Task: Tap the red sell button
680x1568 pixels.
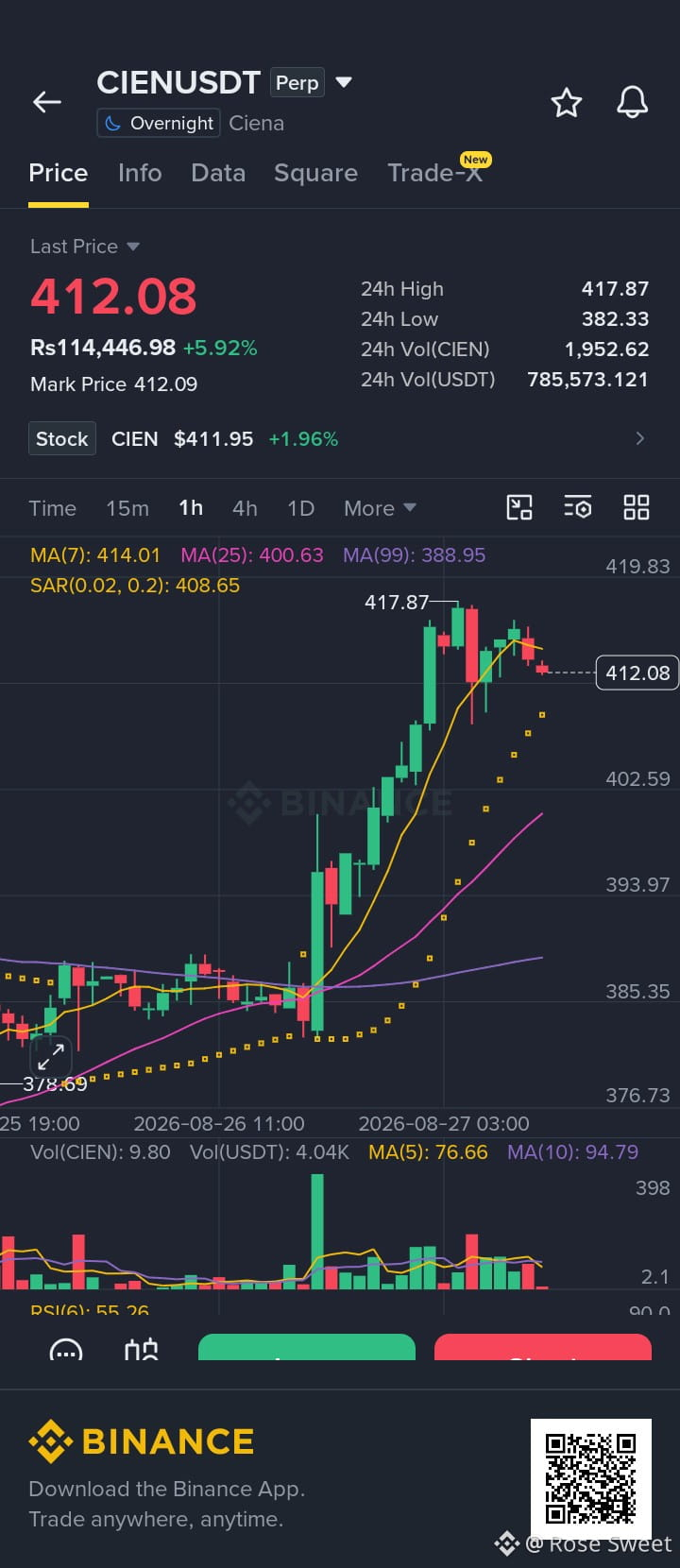Action: tap(543, 1347)
